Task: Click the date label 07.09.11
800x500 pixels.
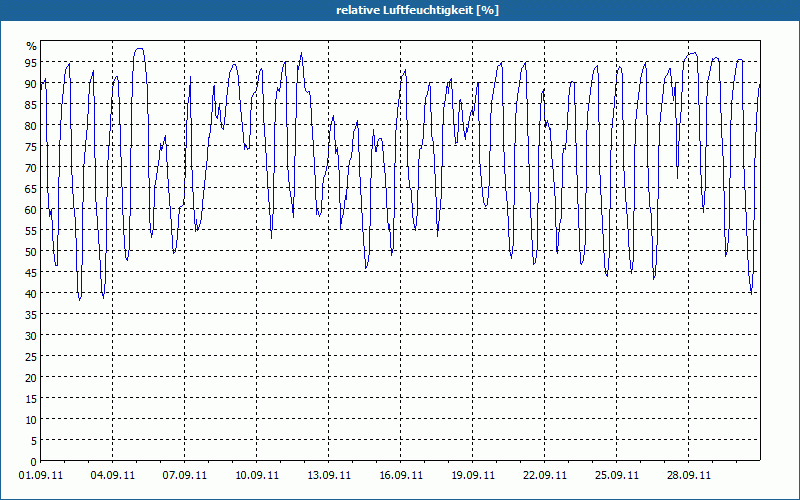Action: tap(185, 475)
